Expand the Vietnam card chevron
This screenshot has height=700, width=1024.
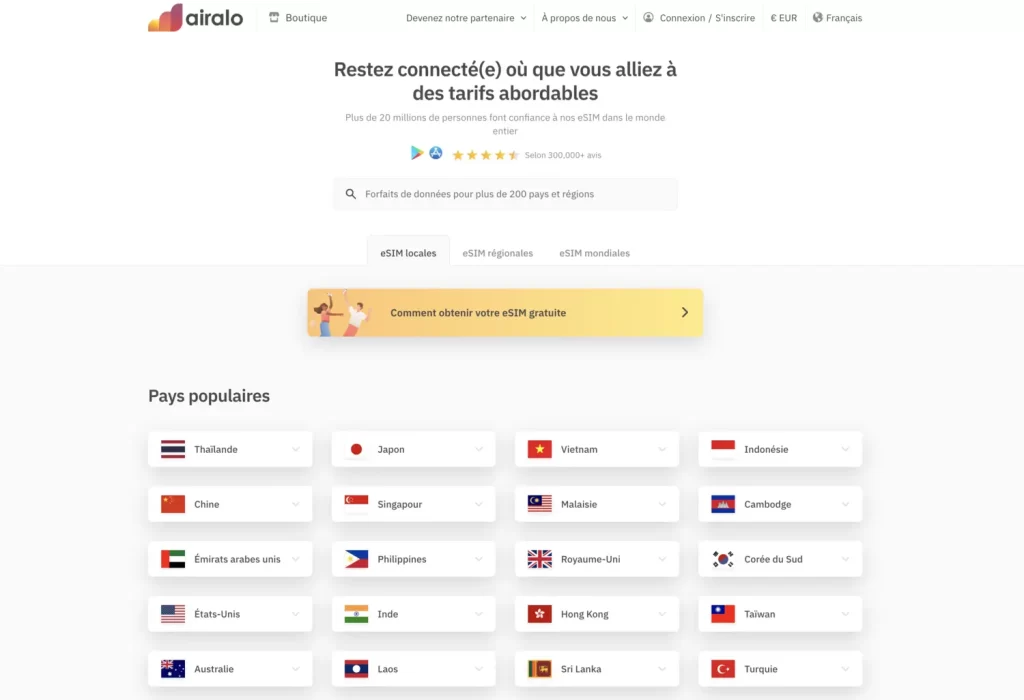pyautogui.click(x=662, y=449)
